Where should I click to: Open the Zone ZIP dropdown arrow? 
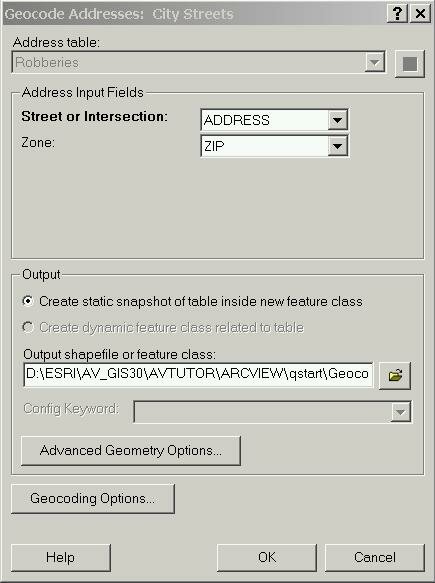tap(338, 146)
